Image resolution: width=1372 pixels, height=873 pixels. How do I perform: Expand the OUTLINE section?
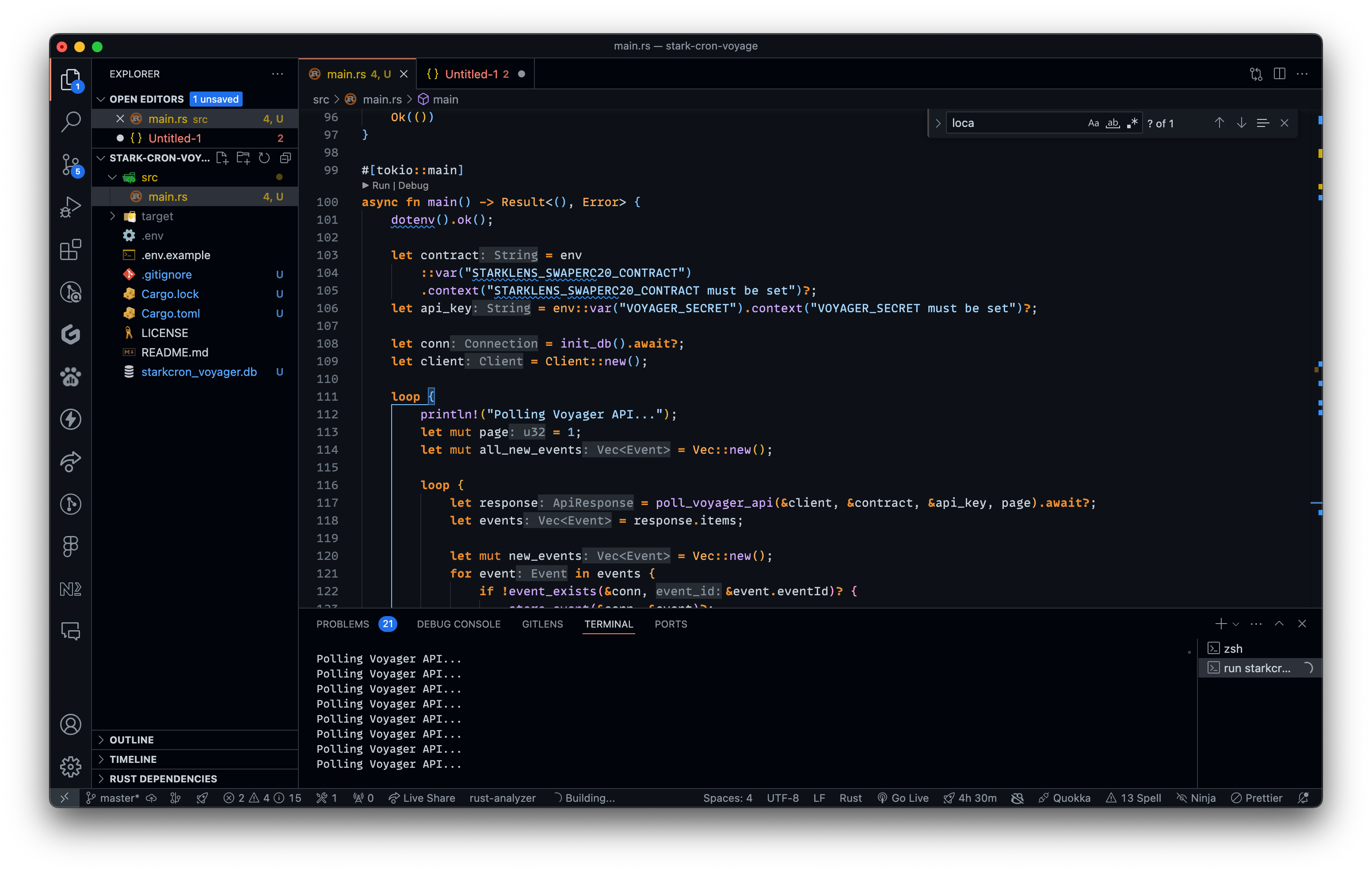point(132,739)
